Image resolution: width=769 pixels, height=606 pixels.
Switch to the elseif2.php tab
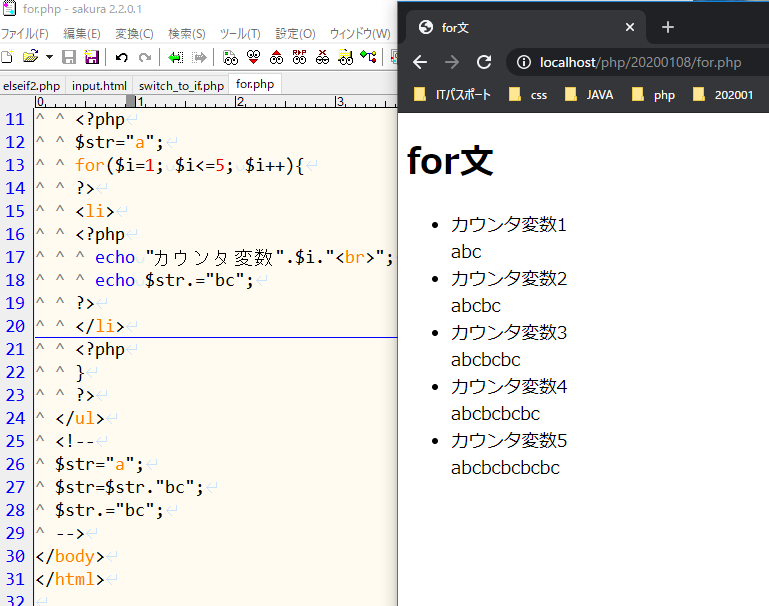pos(31,85)
